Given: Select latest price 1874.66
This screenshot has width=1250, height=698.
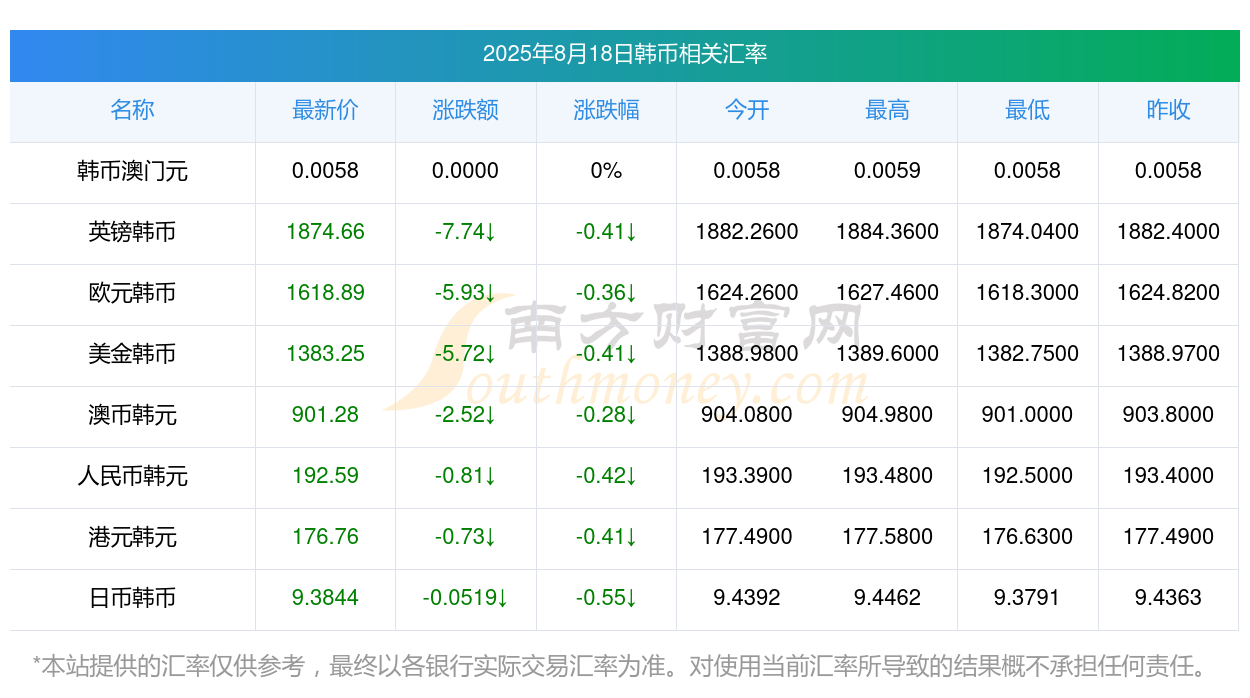Looking at the screenshot, I should [x=325, y=232].
